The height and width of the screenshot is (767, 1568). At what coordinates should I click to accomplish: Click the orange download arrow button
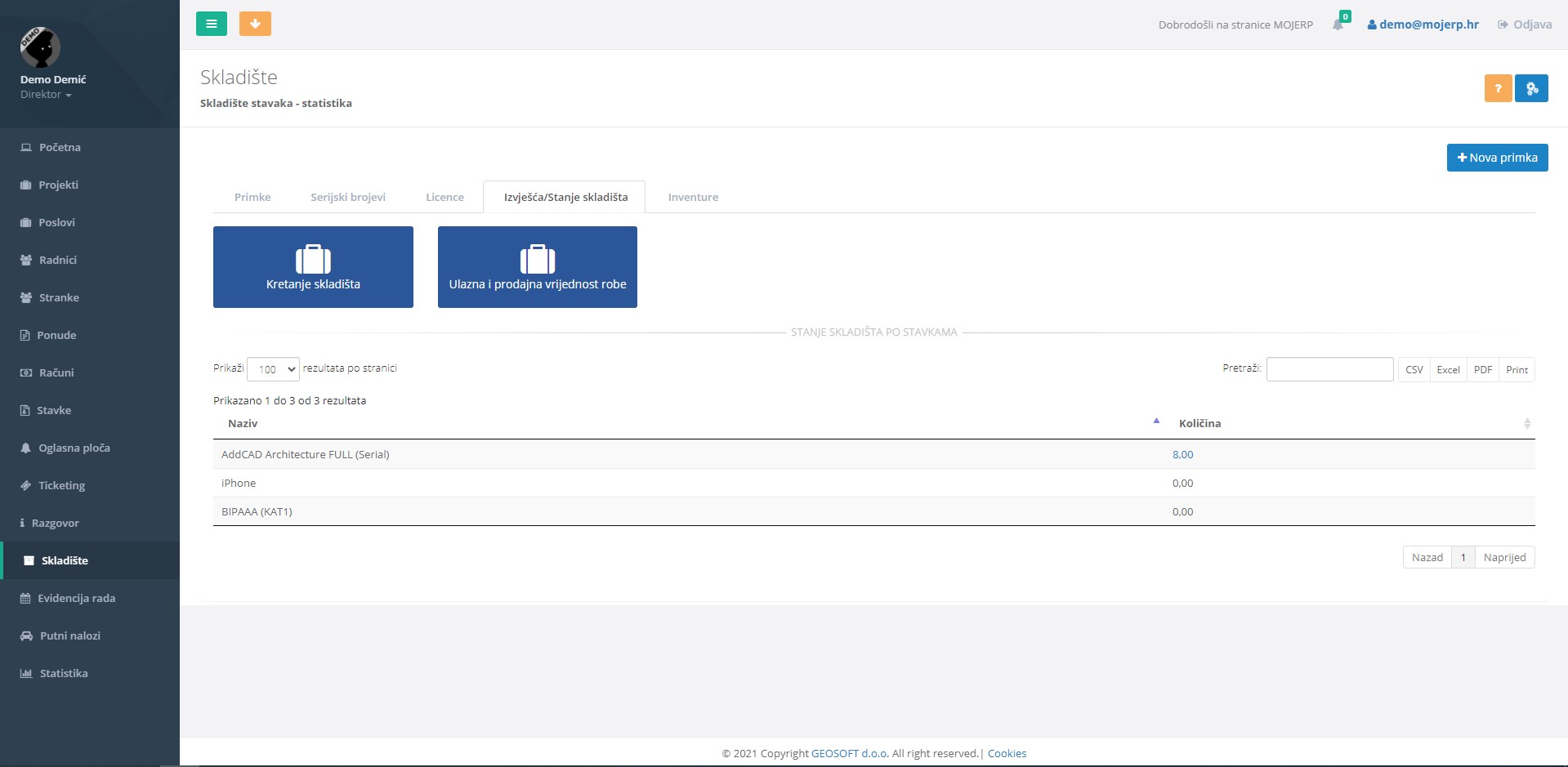click(x=255, y=24)
